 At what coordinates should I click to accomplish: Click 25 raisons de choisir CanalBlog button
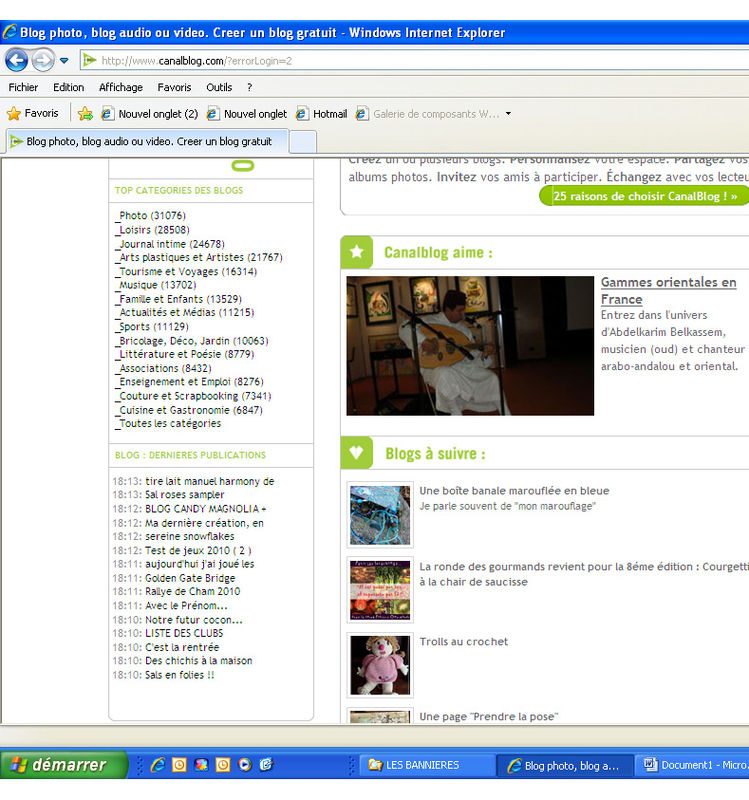coord(644,196)
